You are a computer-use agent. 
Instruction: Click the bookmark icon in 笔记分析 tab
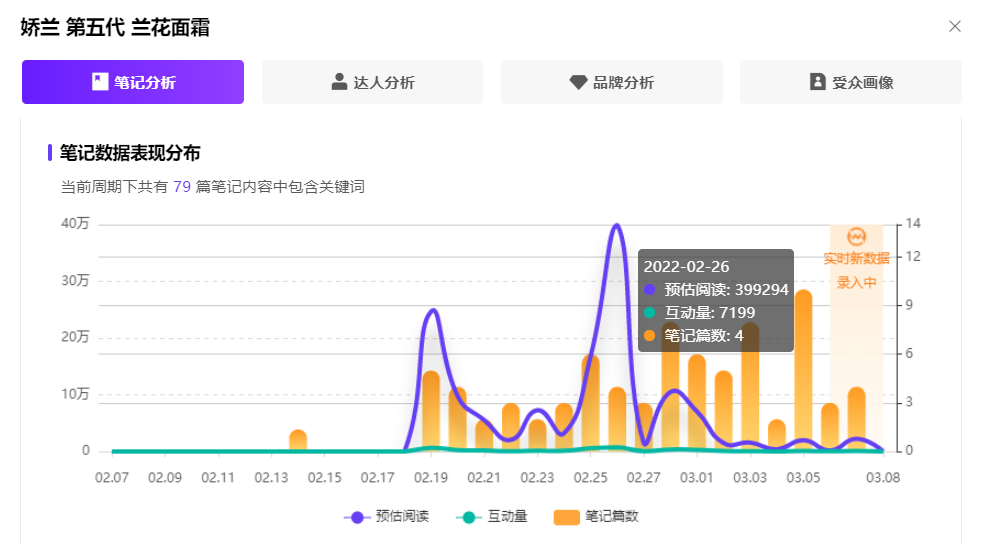pos(100,81)
